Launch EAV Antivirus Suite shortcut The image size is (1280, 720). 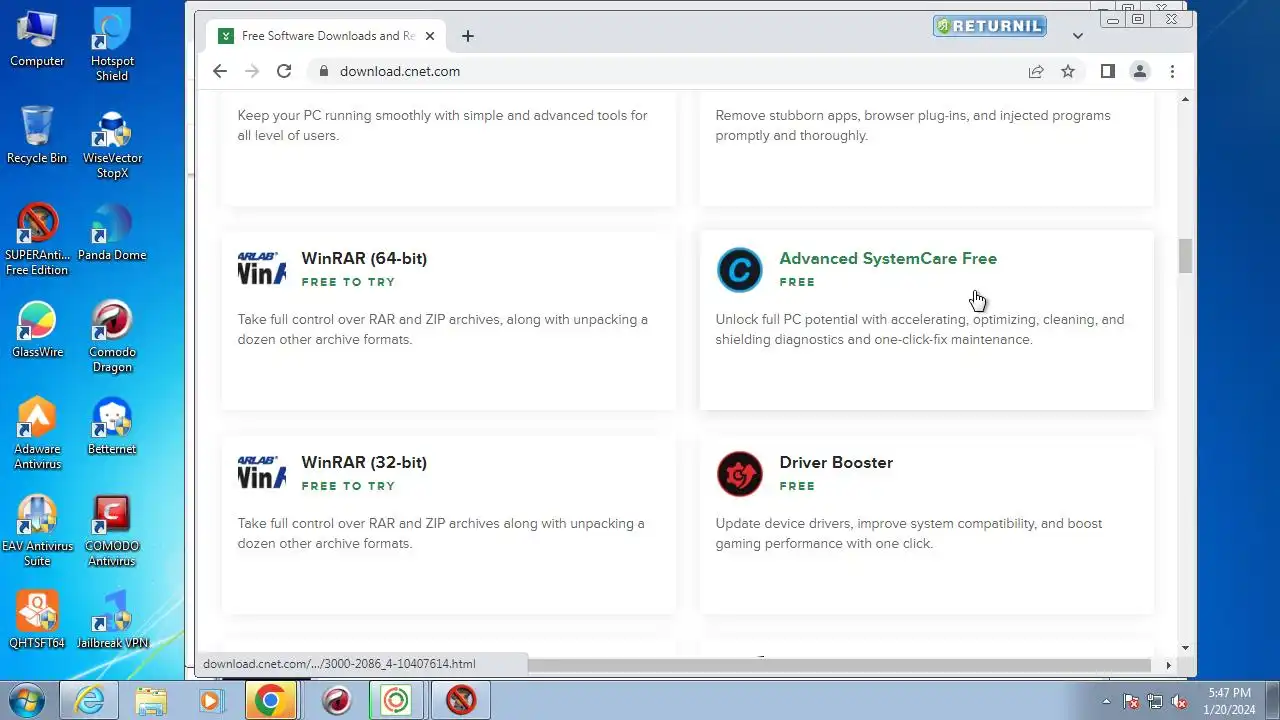37,531
